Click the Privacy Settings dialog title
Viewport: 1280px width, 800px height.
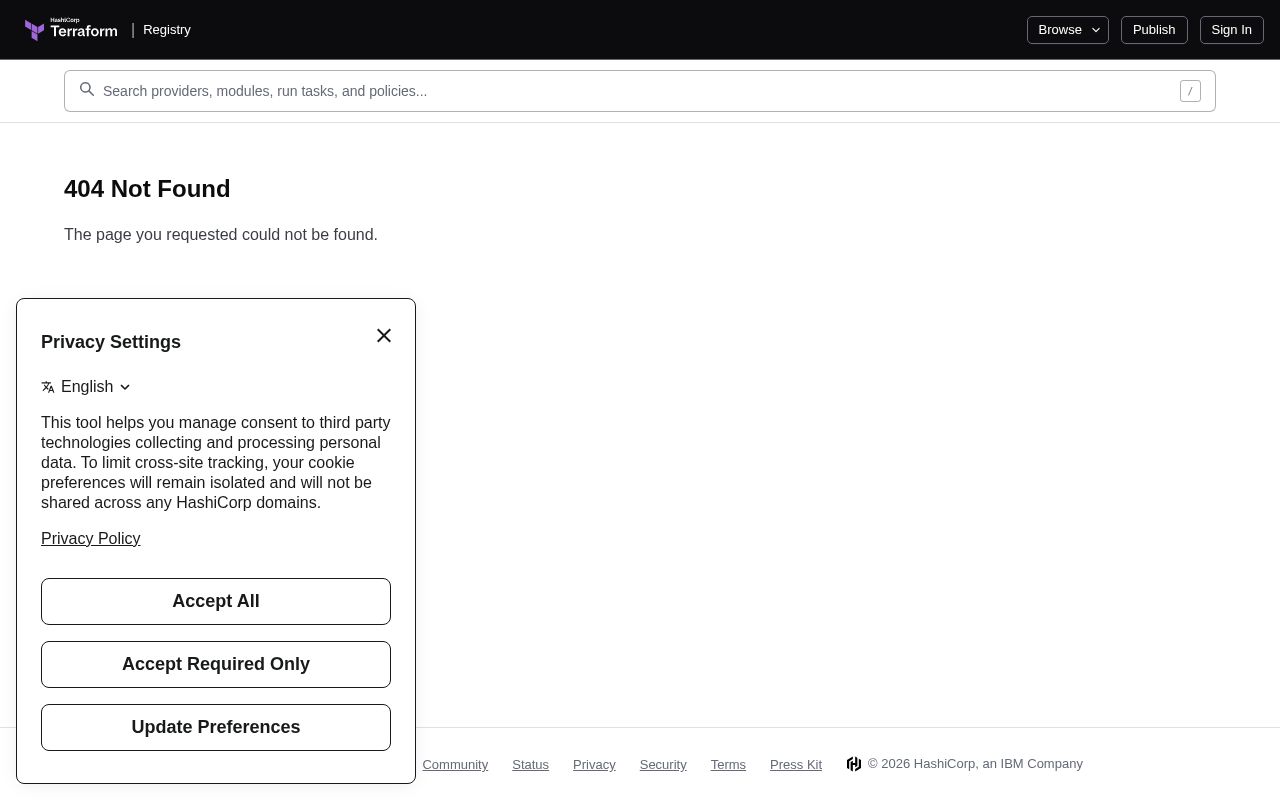pos(111,342)
